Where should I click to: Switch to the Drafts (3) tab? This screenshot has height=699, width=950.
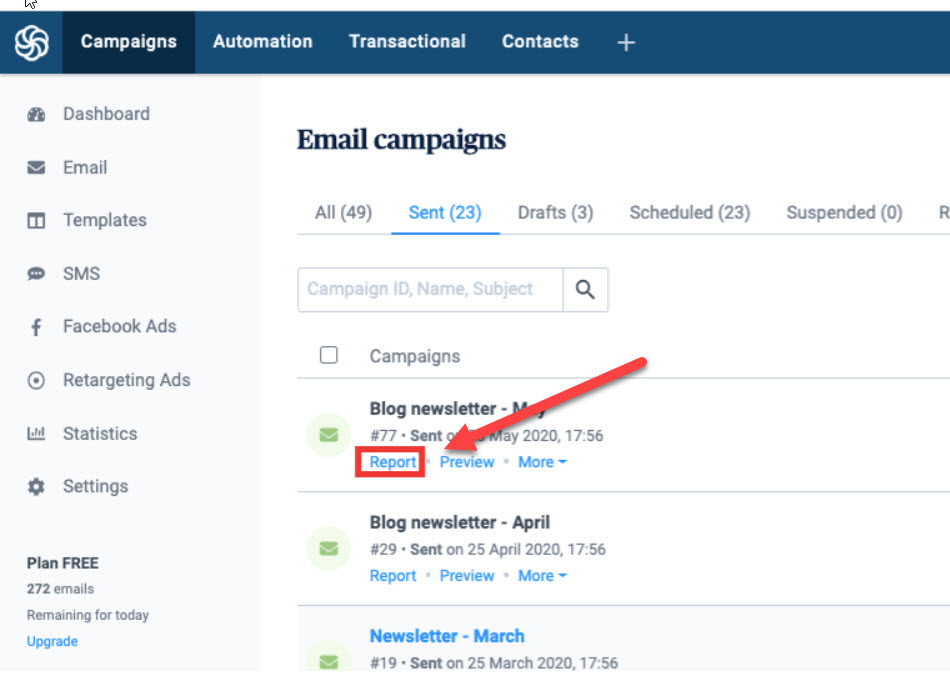(x=555, y=212)
